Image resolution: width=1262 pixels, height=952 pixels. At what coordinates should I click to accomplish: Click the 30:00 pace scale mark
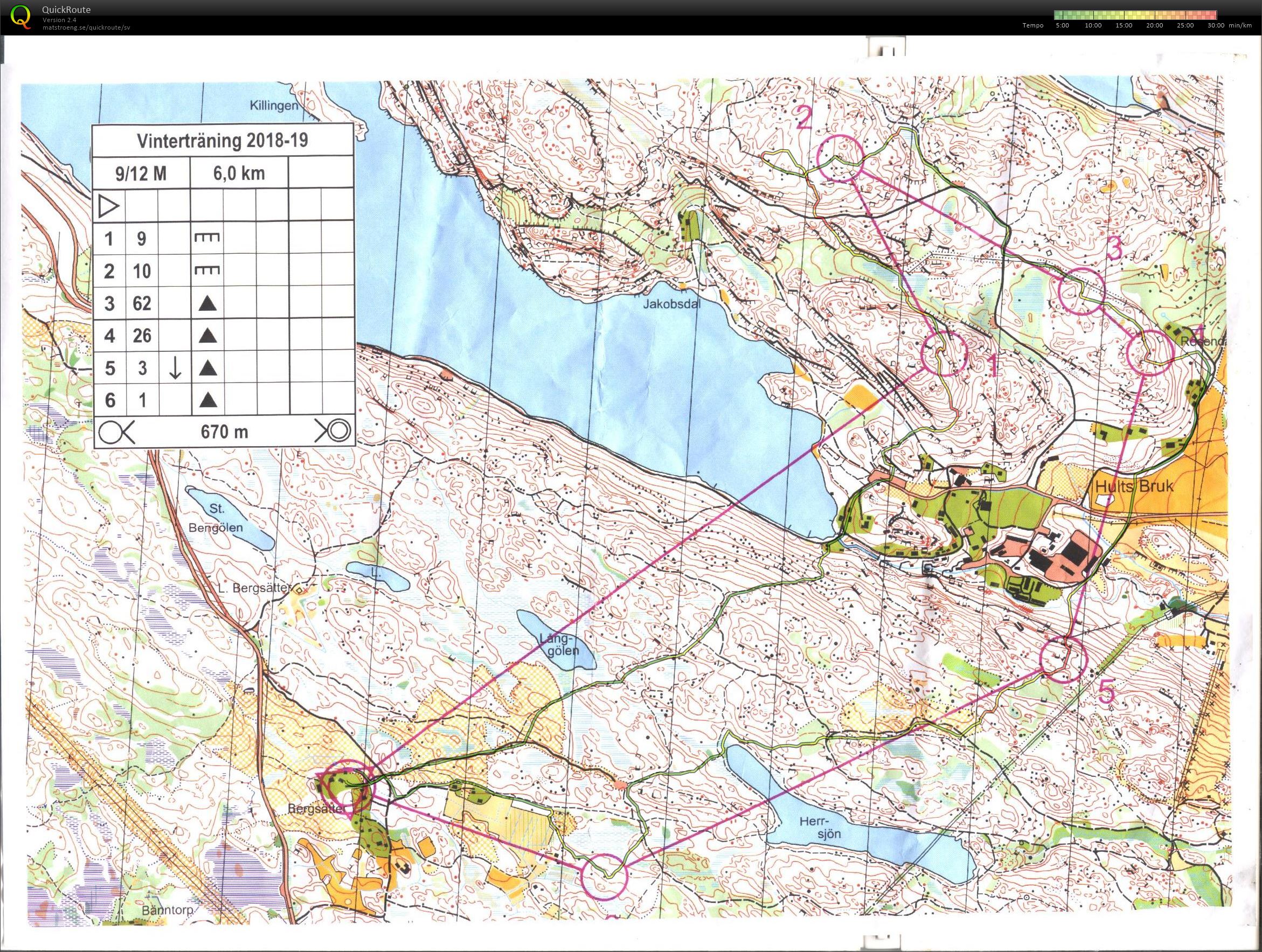[x=1216, y=26]
